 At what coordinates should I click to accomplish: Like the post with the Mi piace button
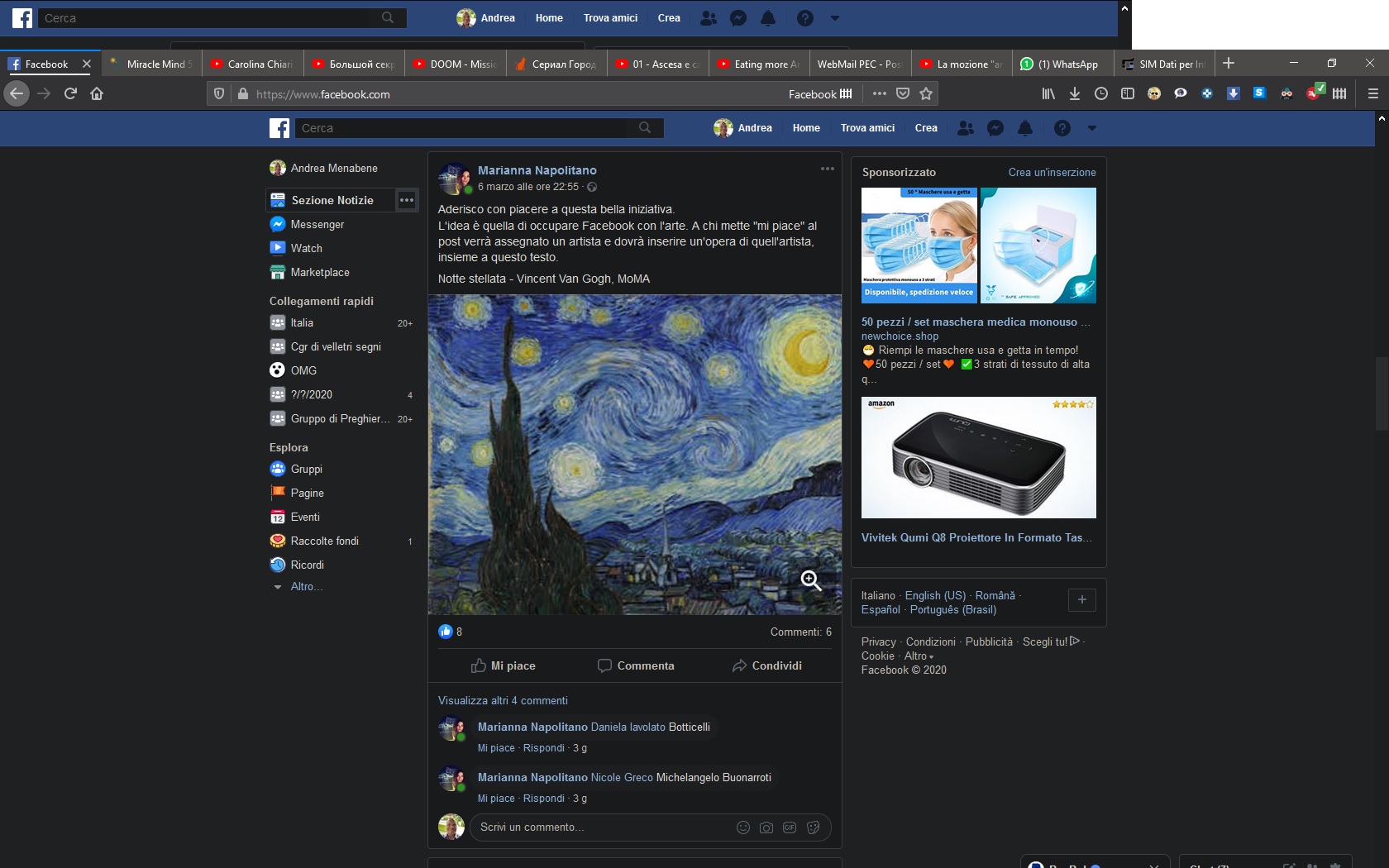click(x=503, y=665)
